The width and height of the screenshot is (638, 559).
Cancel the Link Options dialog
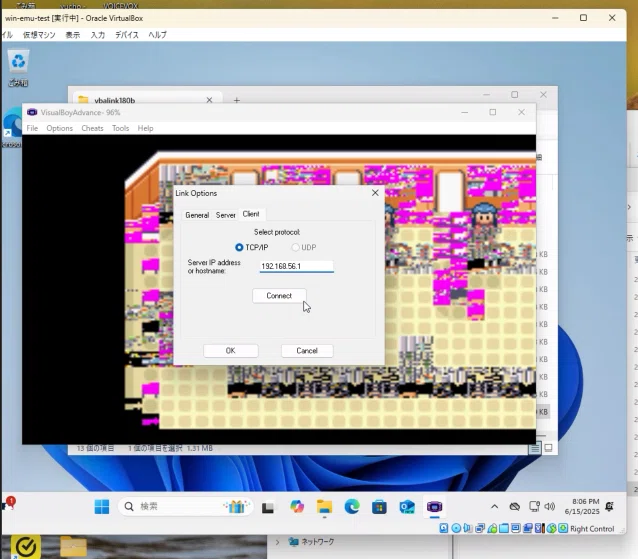(307, 351)
